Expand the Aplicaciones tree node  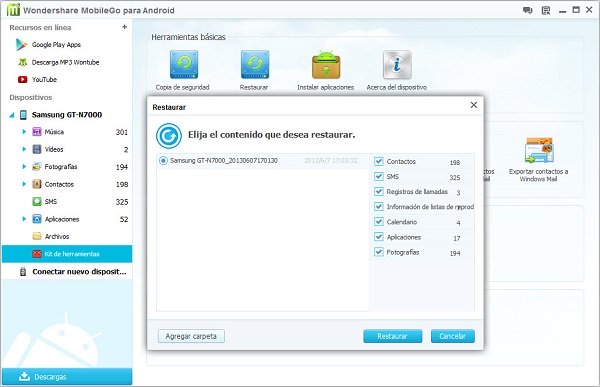[x=24, y=219]
